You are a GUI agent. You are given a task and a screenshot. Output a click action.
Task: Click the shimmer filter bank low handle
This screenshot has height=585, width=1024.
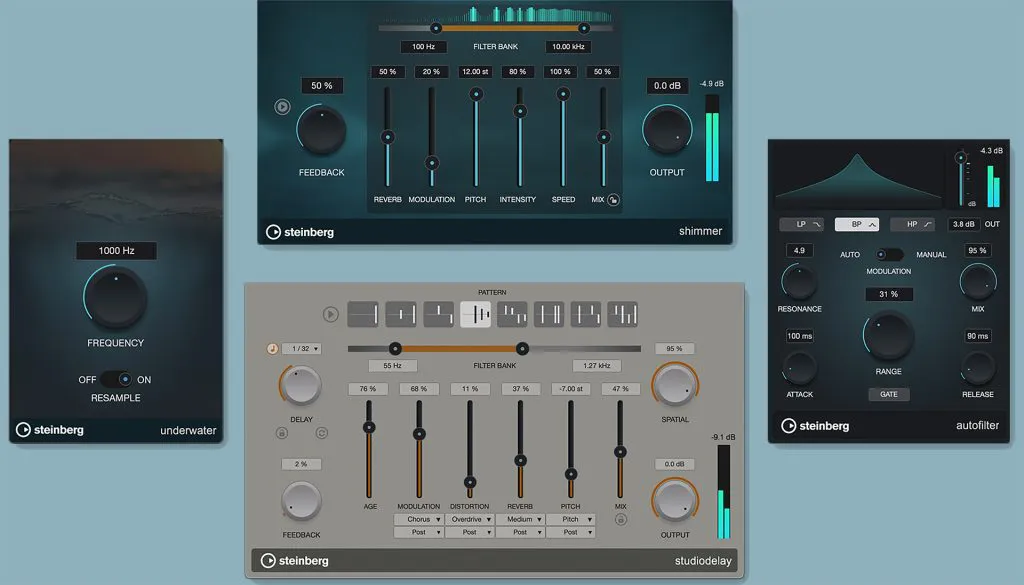pos(436,28)
